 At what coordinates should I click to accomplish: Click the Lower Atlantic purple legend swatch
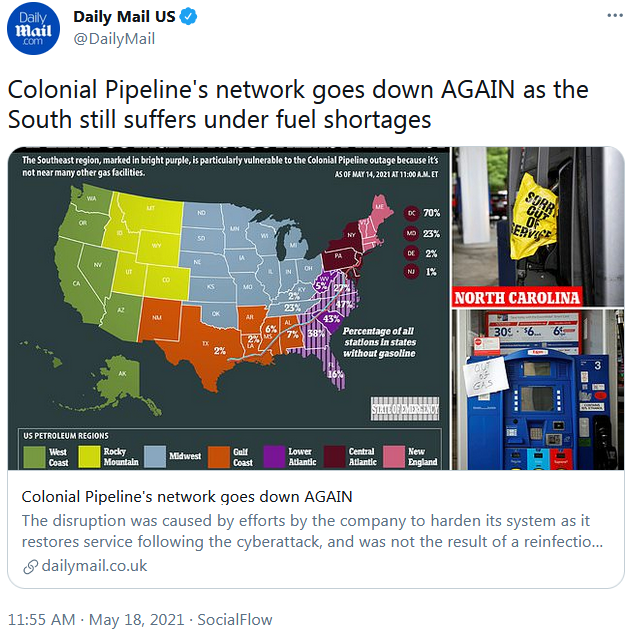274,457
